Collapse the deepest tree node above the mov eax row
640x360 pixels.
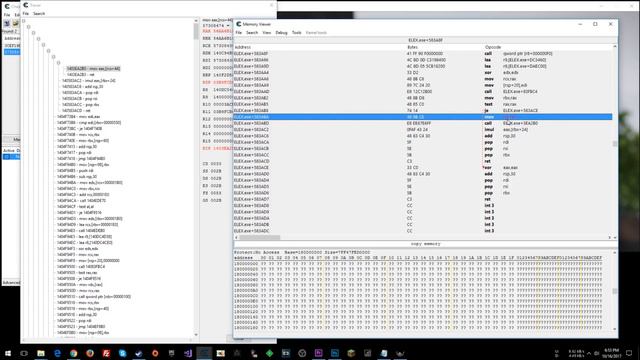[58, 63]
